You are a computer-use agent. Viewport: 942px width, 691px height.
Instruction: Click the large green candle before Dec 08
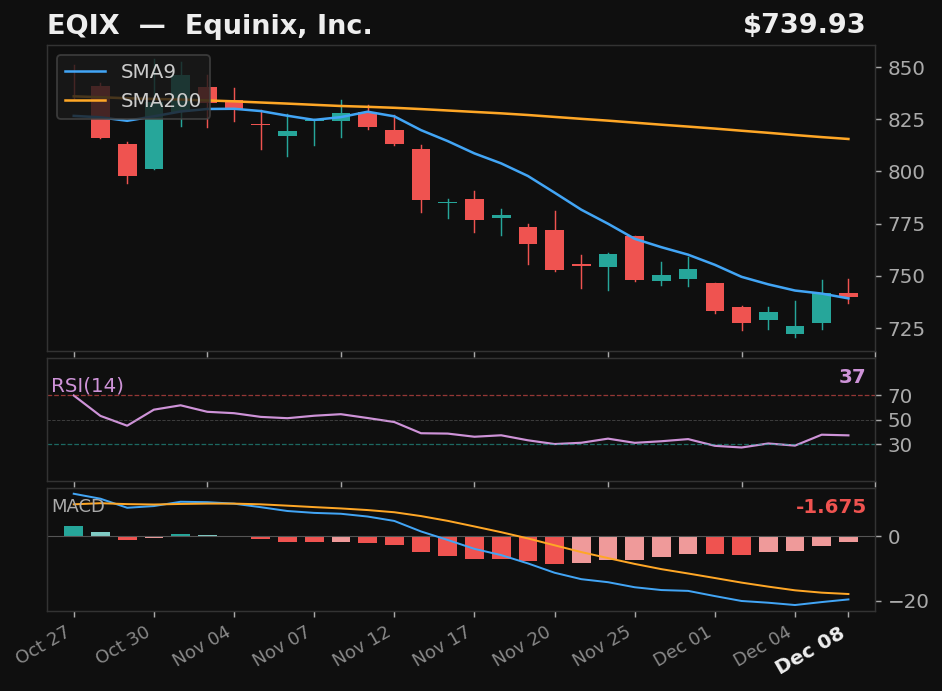click(x=822, y=308)
